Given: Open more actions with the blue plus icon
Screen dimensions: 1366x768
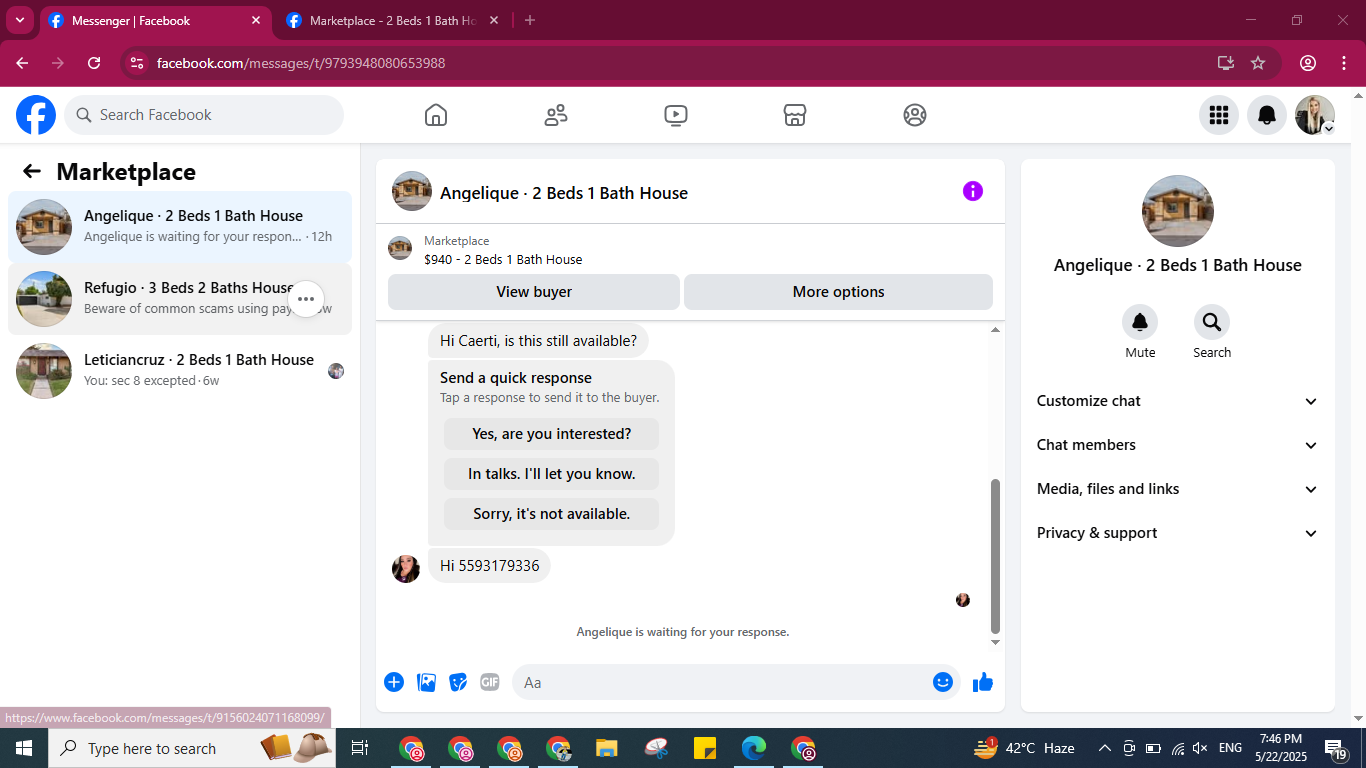Looking at the screenshot, I should tap(394, 682).
